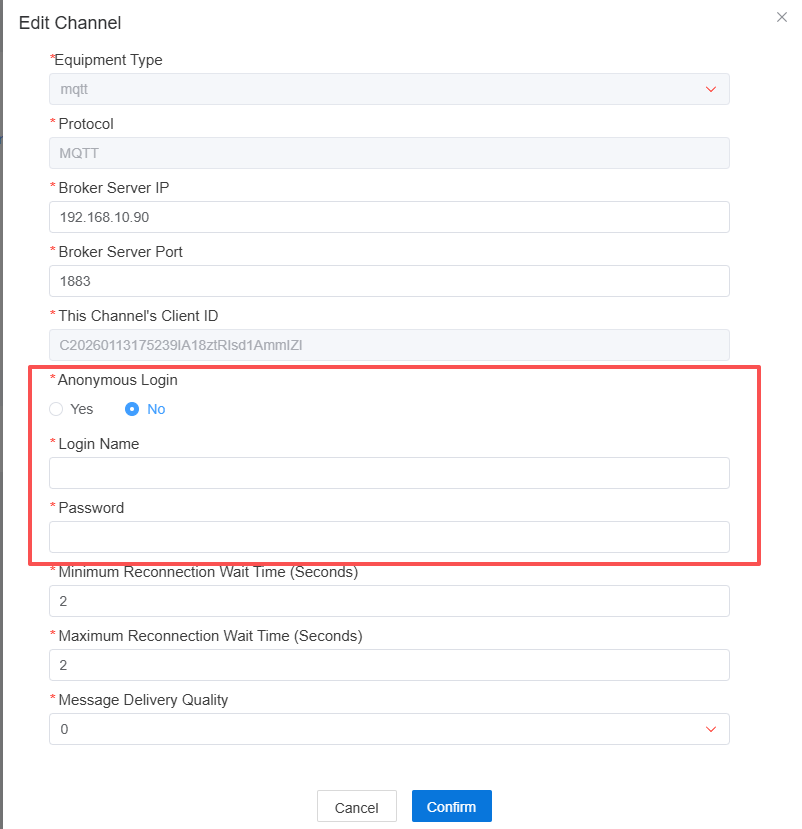Click the Maximum Reconnection Wait Time input
Image resolution: width=802 pixels, height=829 pixels.
(388, 665)
